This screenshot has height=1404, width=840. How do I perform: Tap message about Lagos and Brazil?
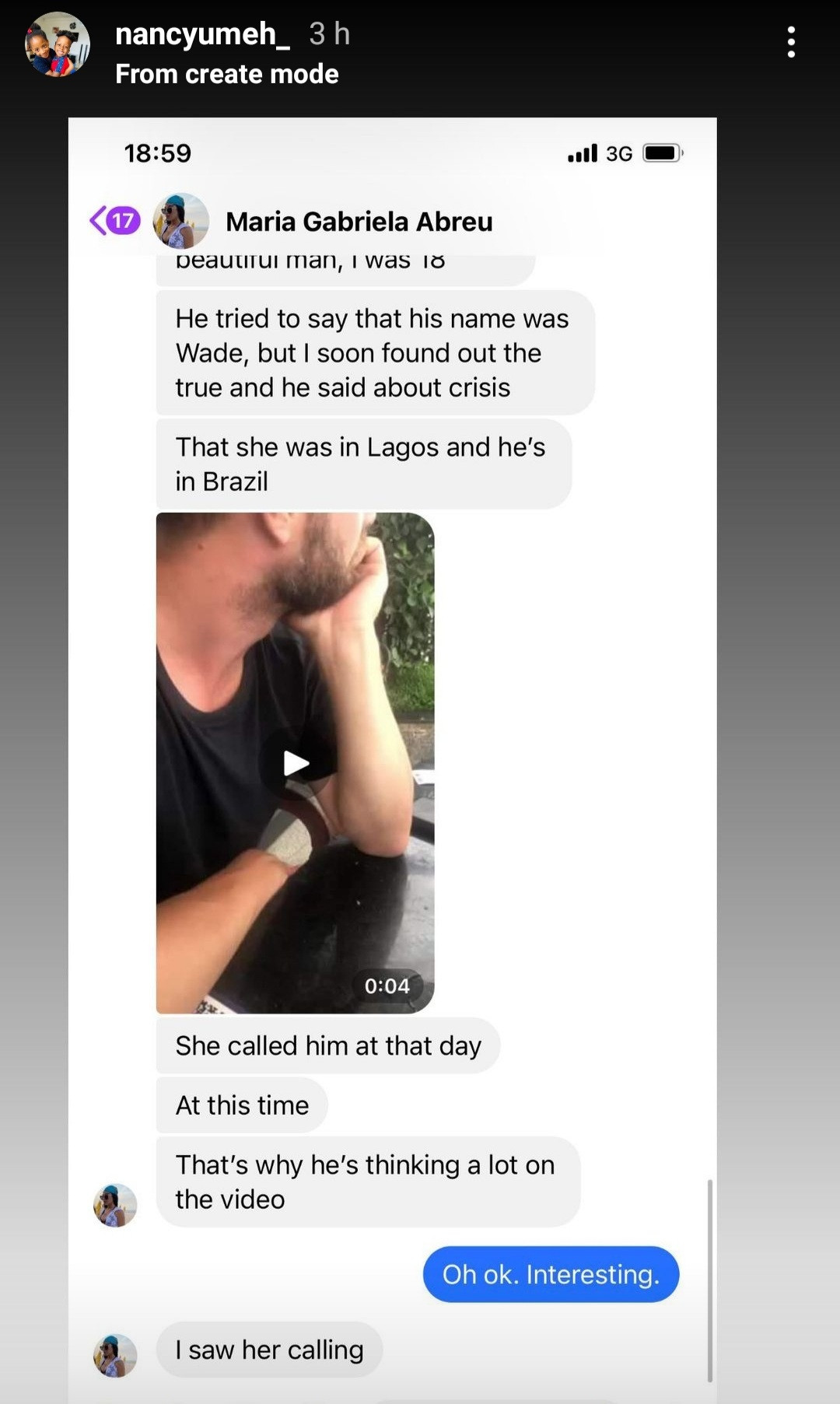coord(364,464)
